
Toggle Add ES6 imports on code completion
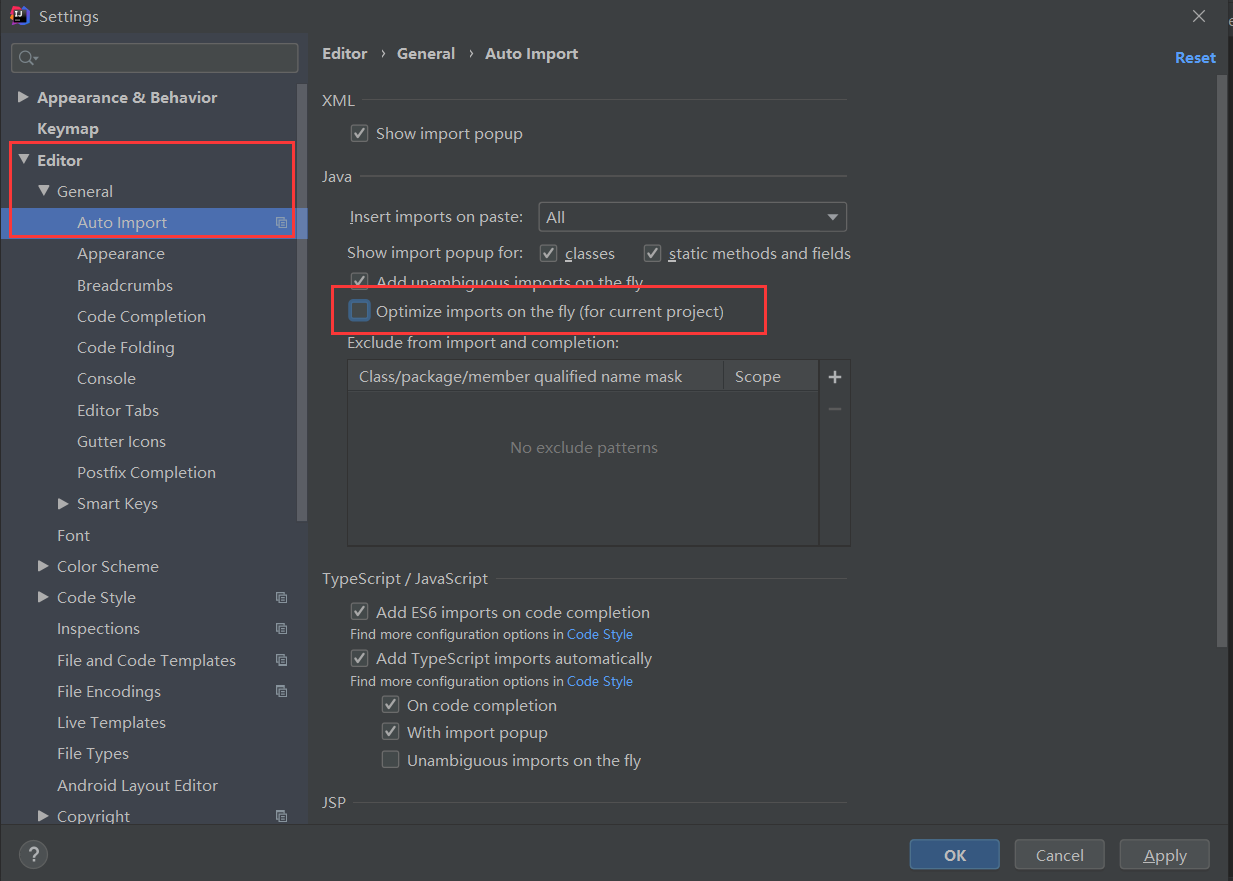coord(359,612)
